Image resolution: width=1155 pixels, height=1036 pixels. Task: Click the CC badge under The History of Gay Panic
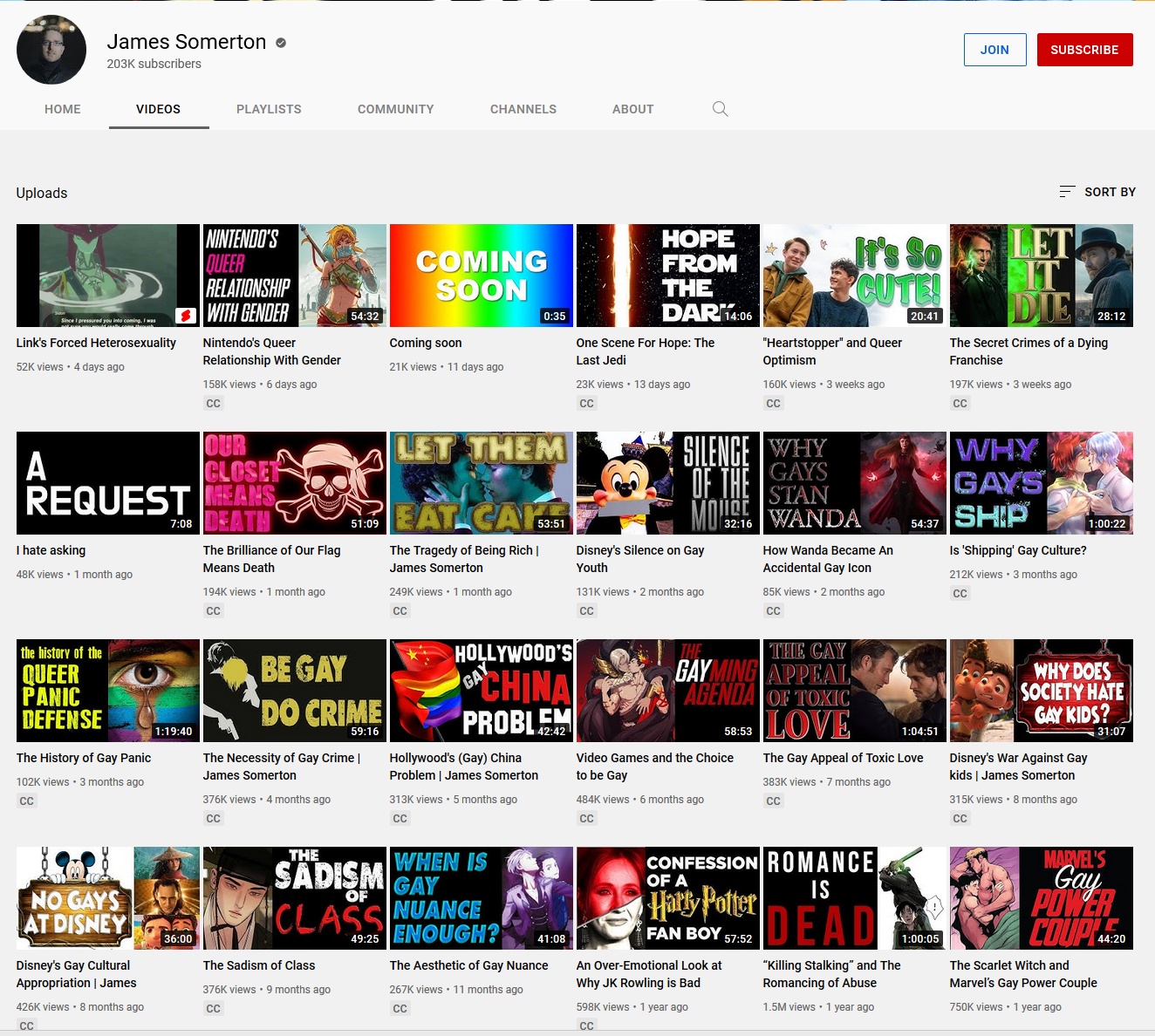pos(26,801)
